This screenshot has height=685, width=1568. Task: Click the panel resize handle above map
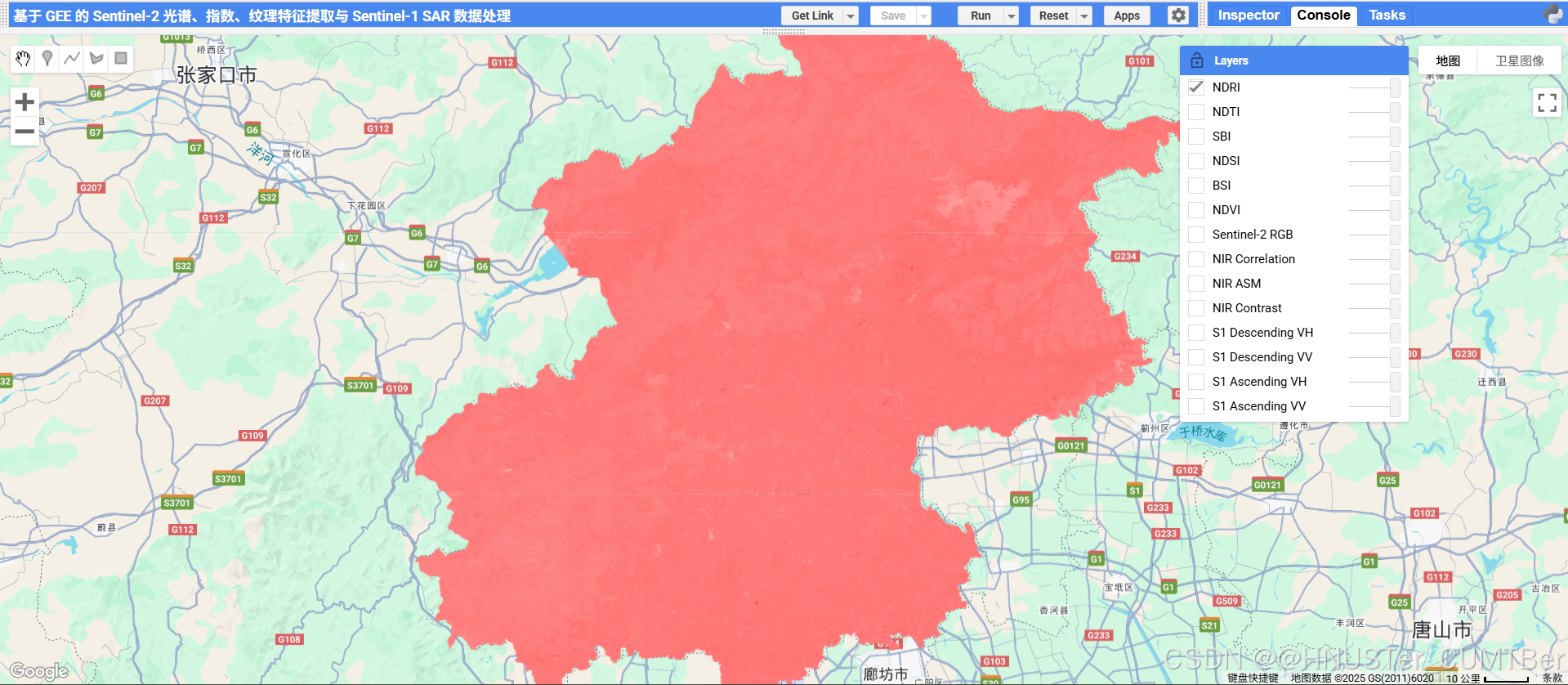[x=784, y=31]
